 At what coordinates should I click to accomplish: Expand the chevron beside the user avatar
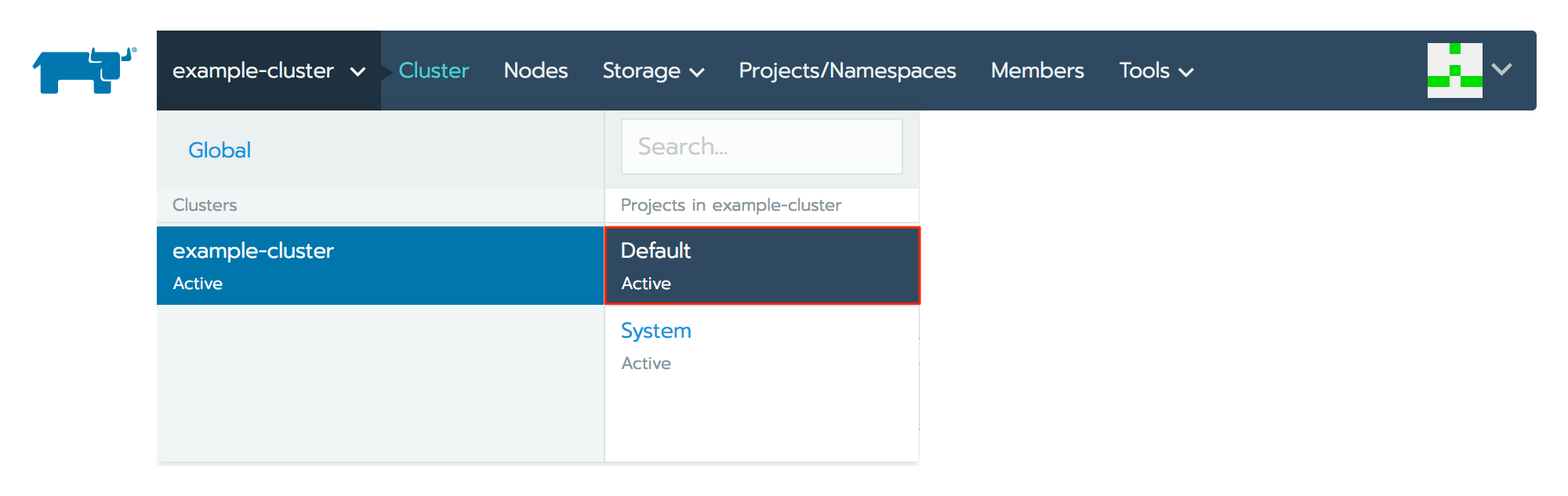click(x=1501, y=70)
